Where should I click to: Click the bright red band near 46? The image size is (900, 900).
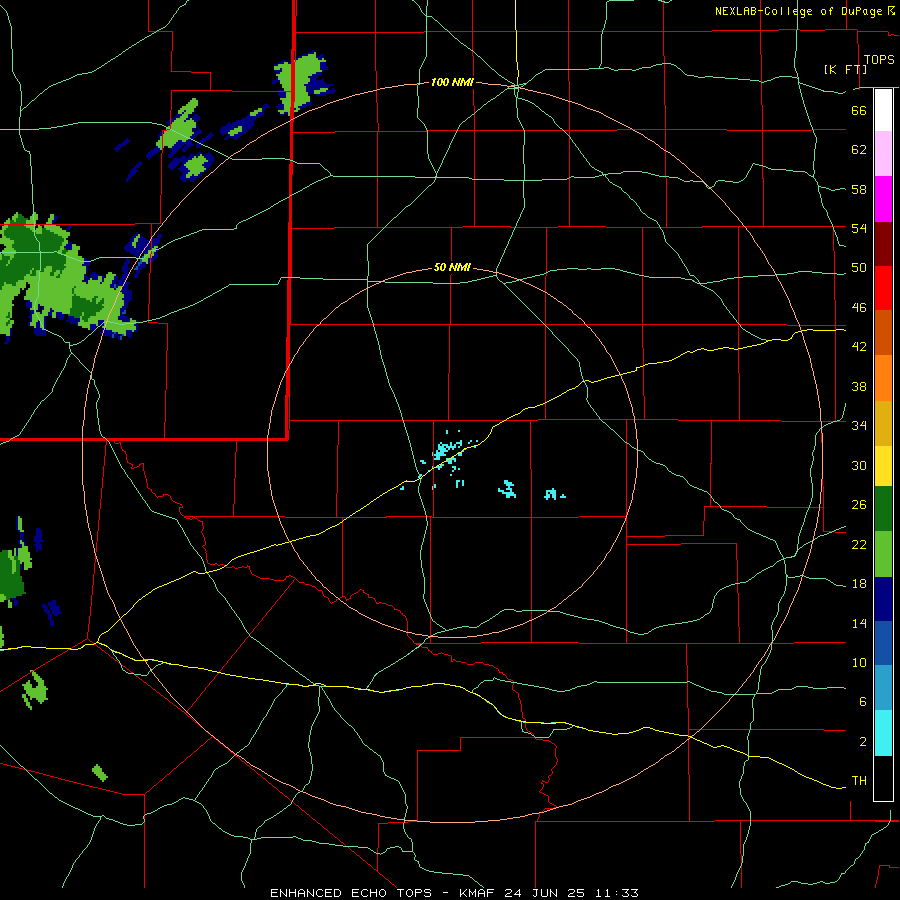(x=883, y=288)
